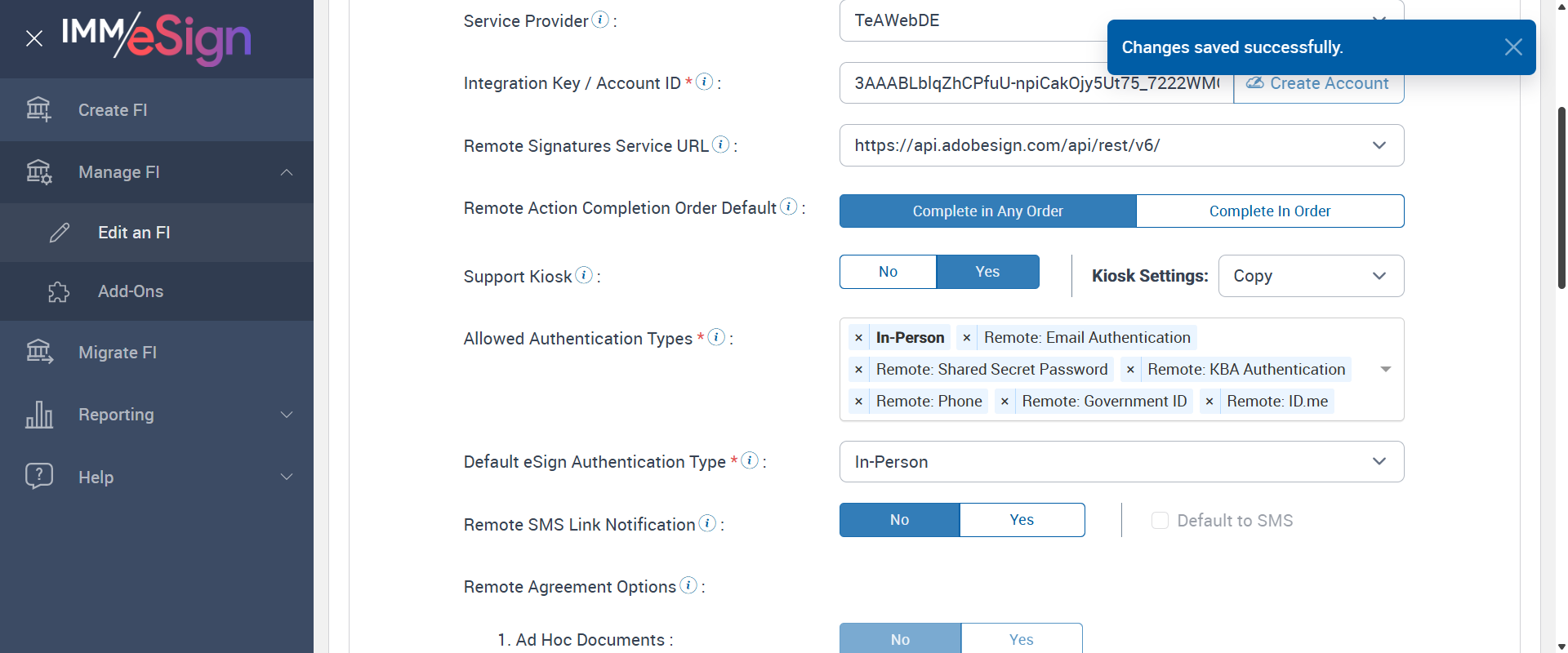Dismiss the Changes saved successfully notification

tap(1512, 47)
